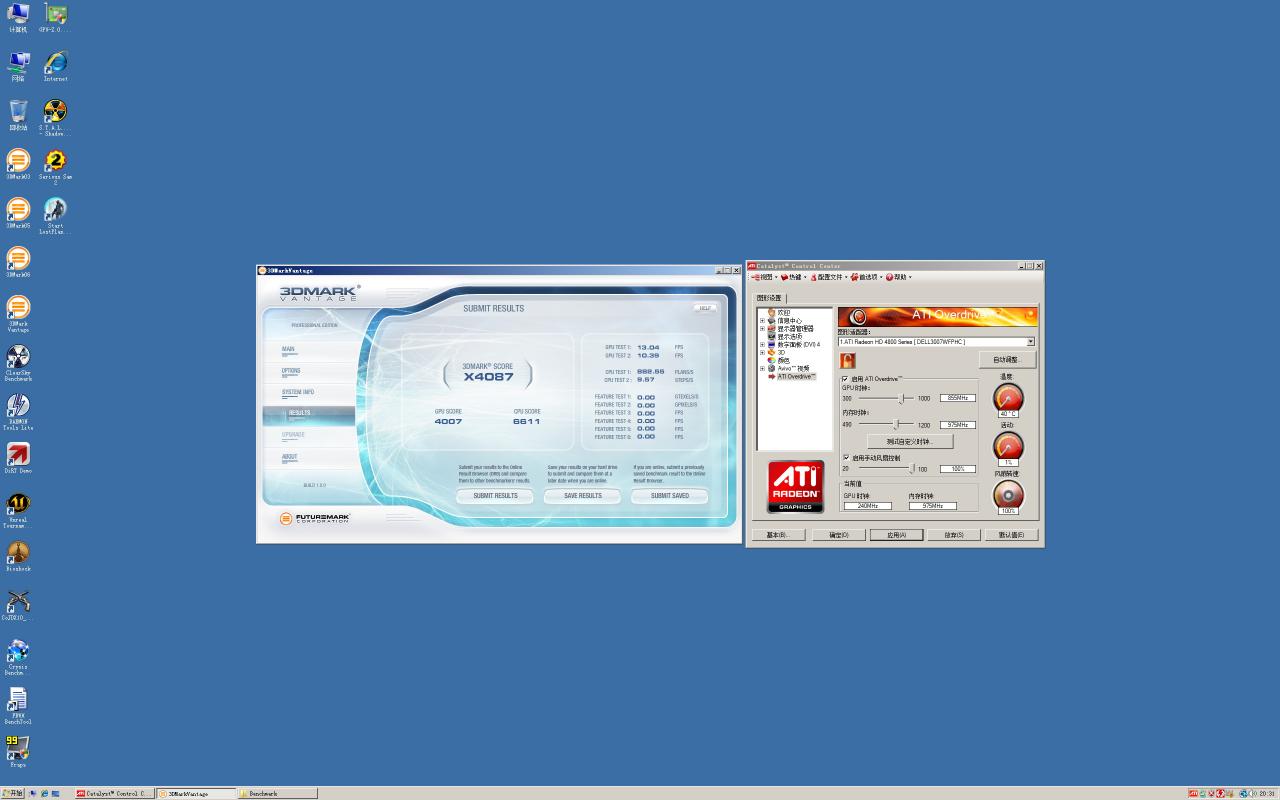Click the SUBMIT RESULTS button
Image resolution: width=1280 pixels, height=800 pixels.
pyautogui.click(x=496, y=496)
